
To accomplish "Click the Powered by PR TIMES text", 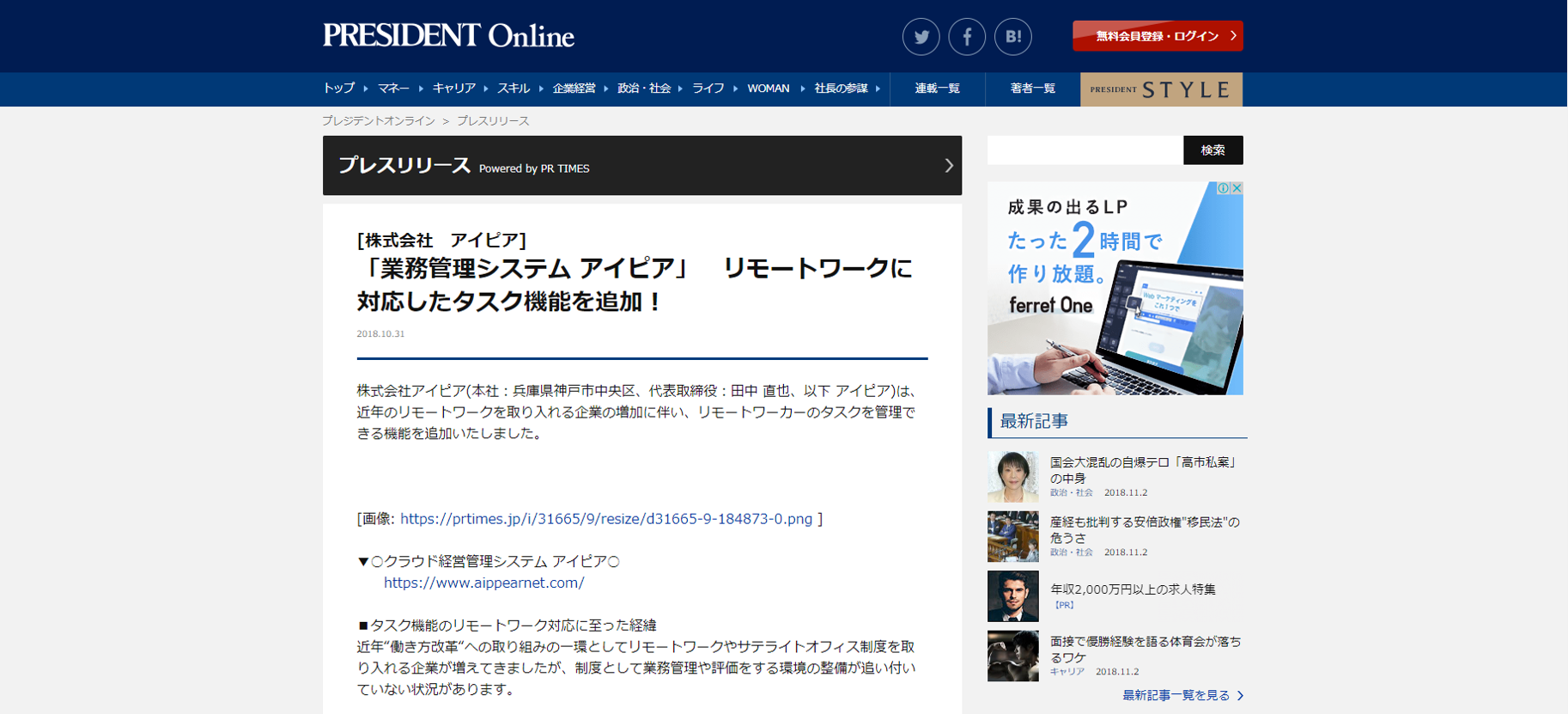I will (534, 168).
